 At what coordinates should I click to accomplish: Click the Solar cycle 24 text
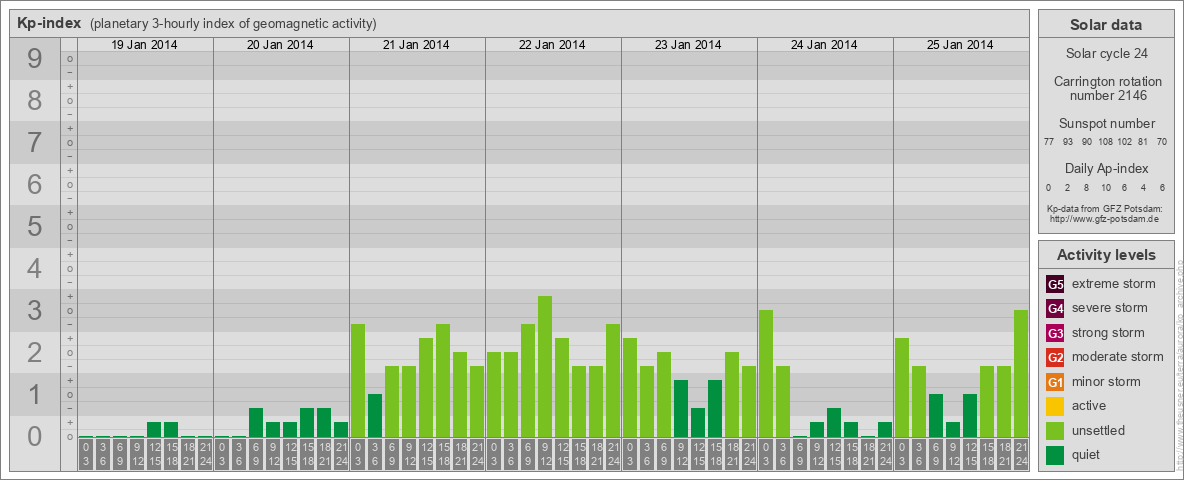tap(1106, 54)
